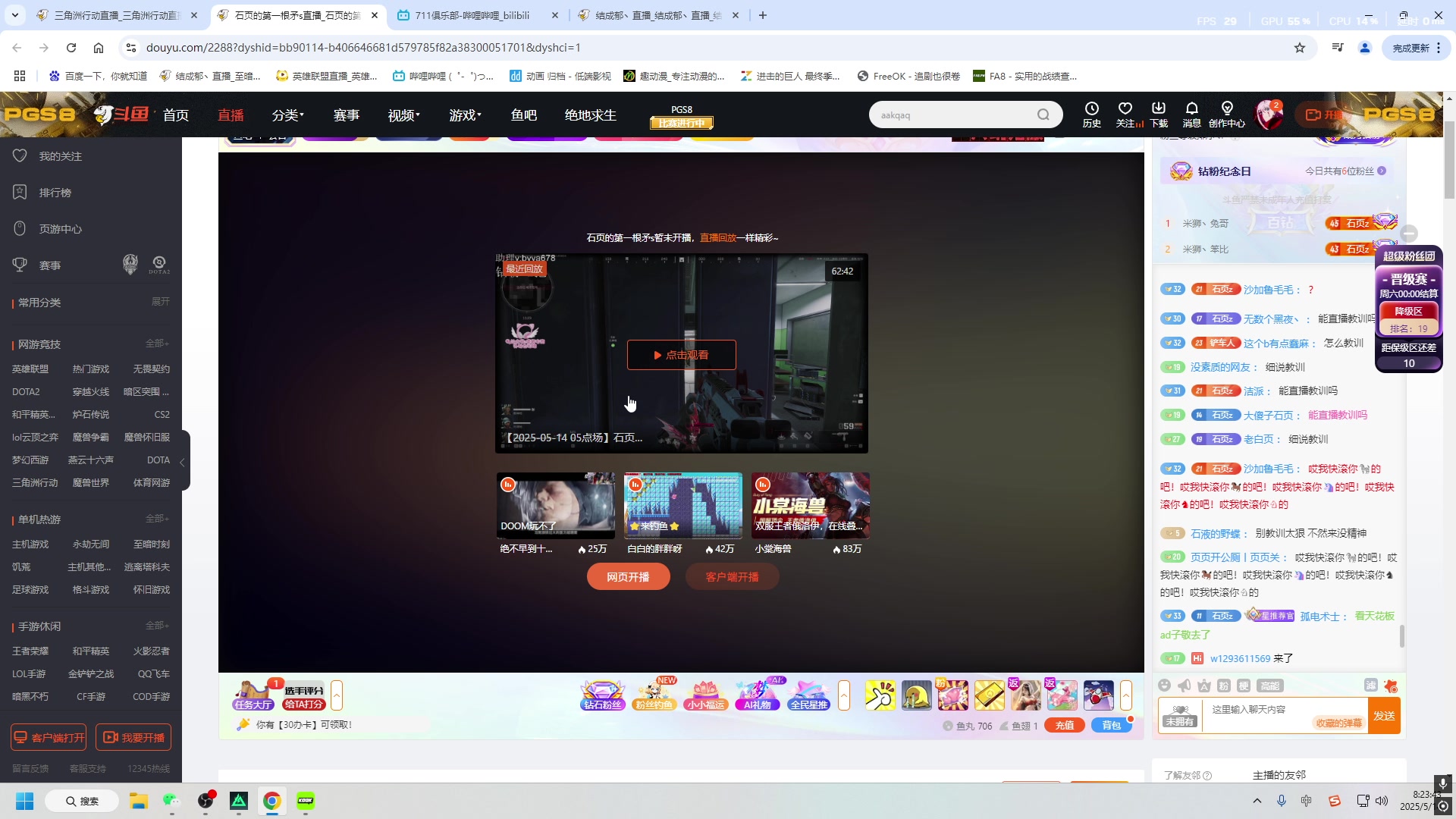The height and width of the screenshot is (819, 1456).
Task: Click the 我要开播 button in sidebar
Action: coord(133,737)
